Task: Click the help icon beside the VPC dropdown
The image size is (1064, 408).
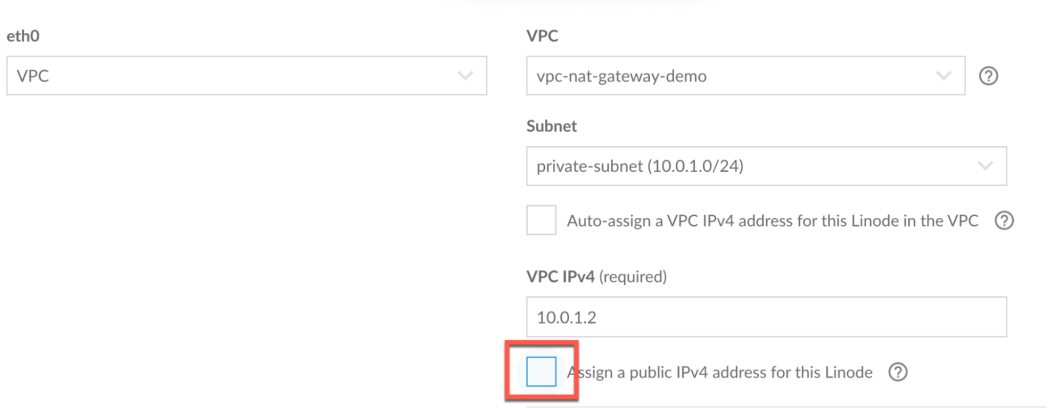Action: (x=989, y=77)
